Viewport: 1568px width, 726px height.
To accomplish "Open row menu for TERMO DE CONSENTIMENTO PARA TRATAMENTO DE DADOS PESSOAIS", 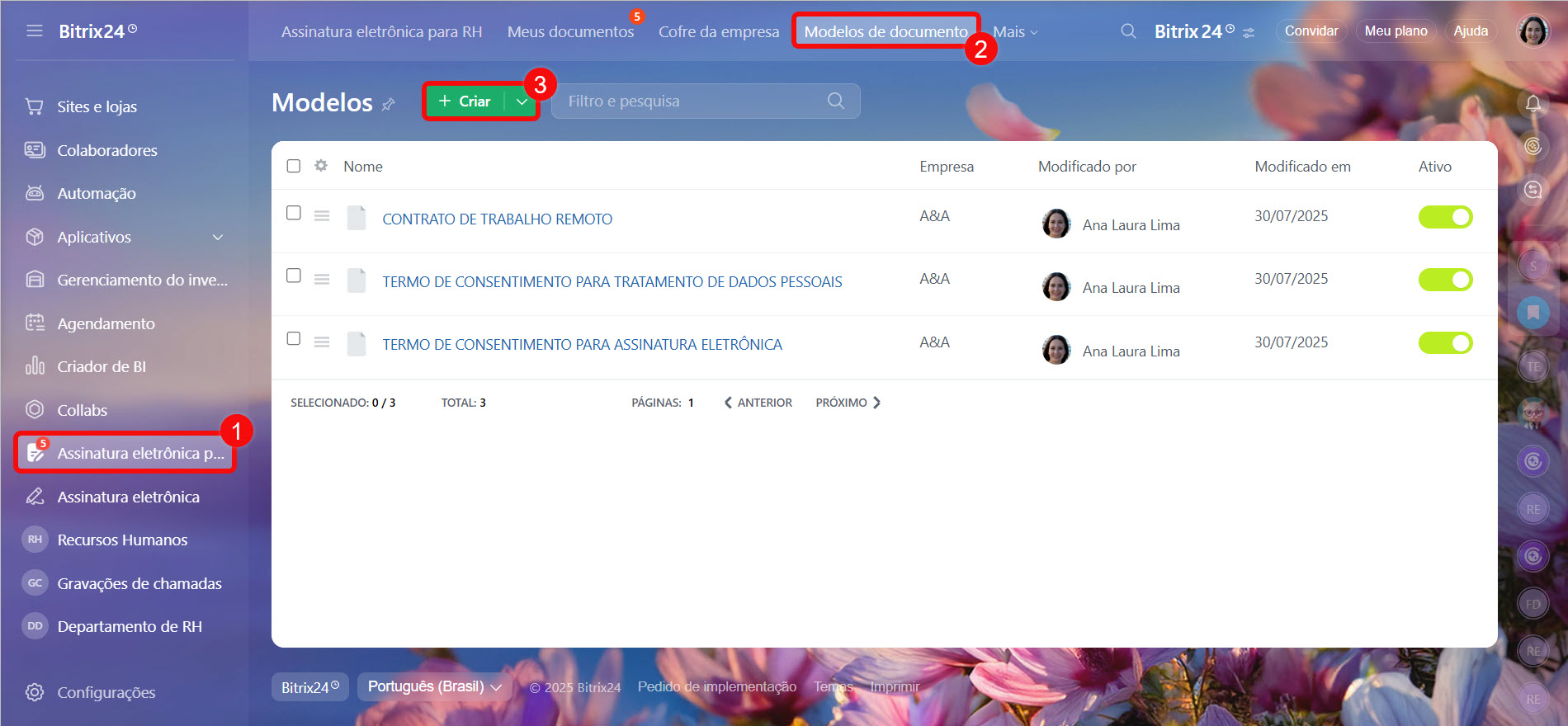I will click(322, 280).
